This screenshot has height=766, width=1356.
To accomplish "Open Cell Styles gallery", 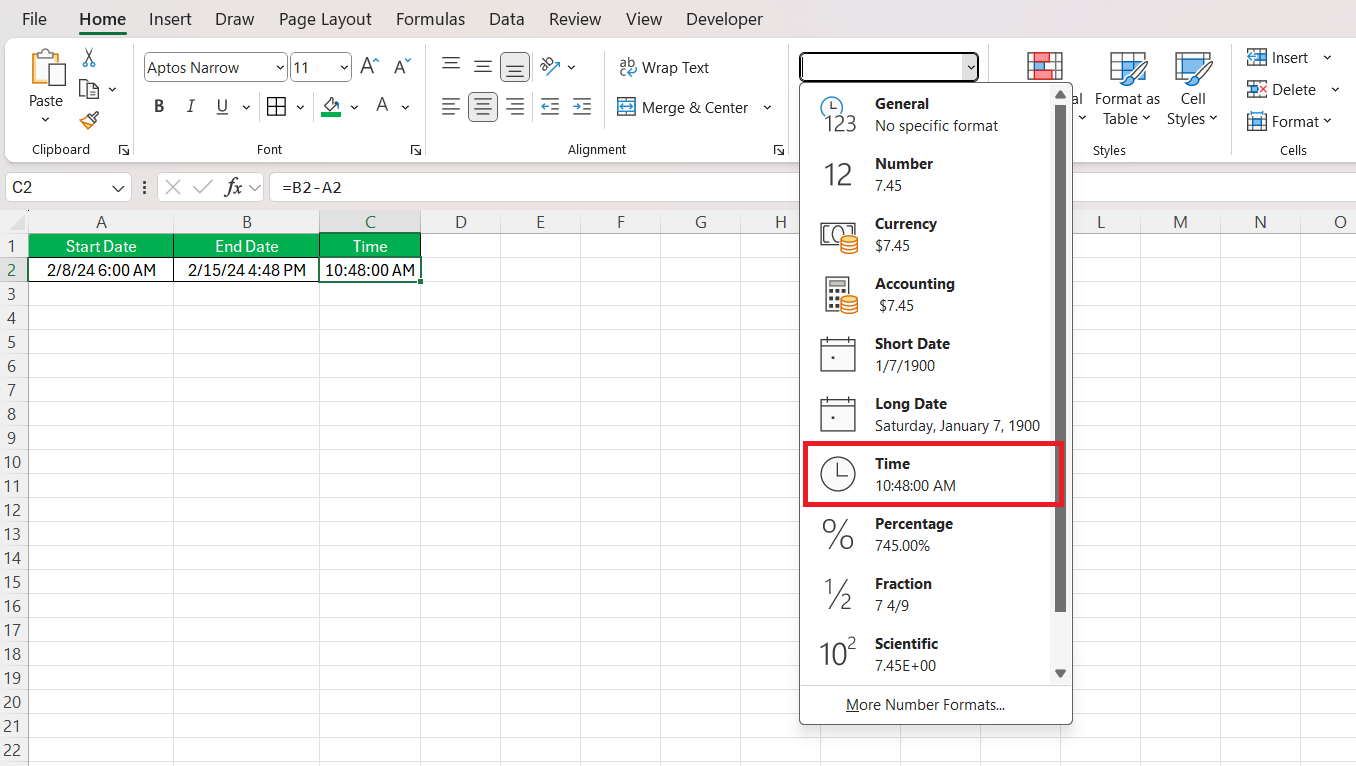I will (x=1193, y=88).
